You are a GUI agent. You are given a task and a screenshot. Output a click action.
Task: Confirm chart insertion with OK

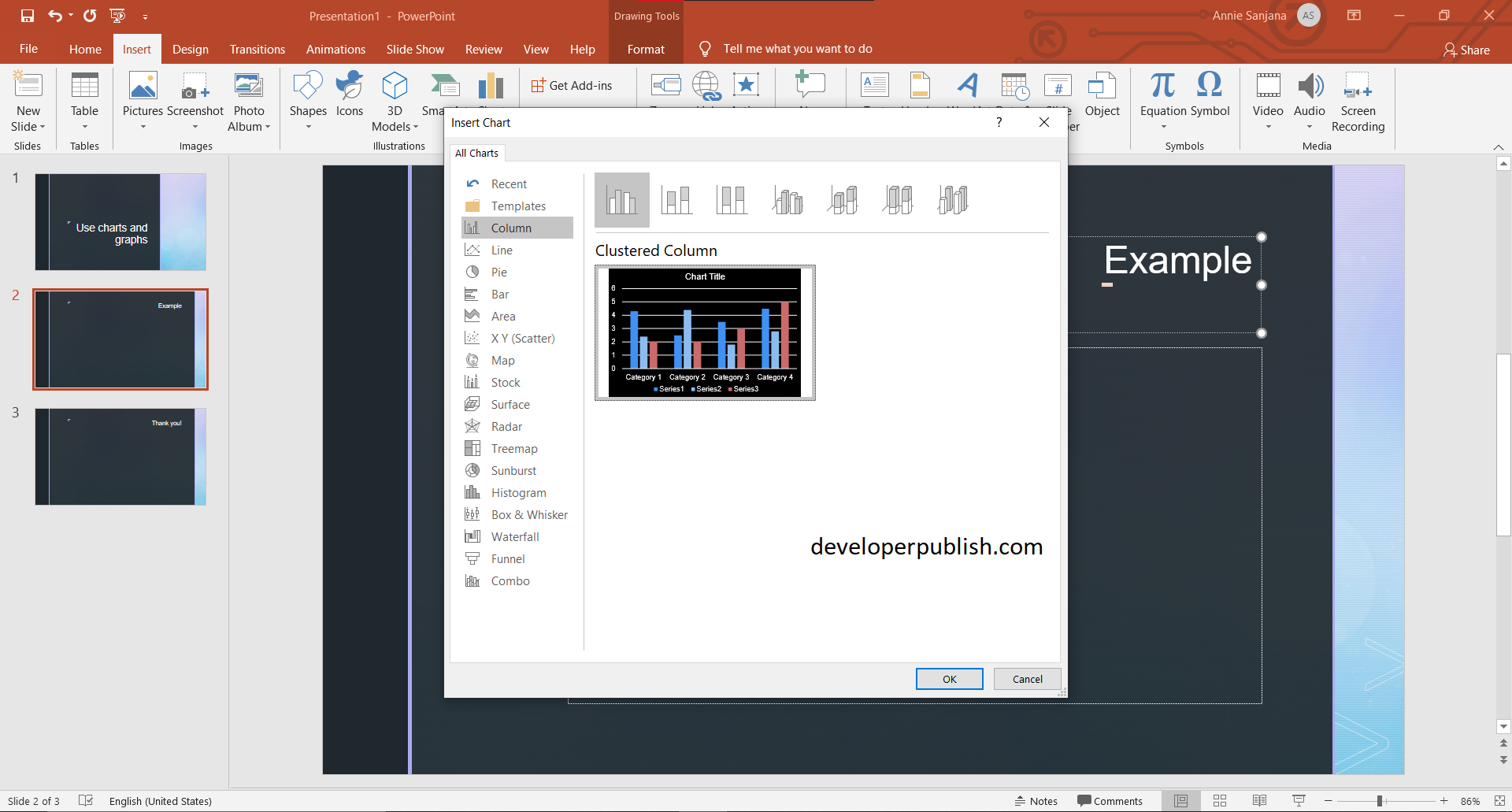point(949,678)
